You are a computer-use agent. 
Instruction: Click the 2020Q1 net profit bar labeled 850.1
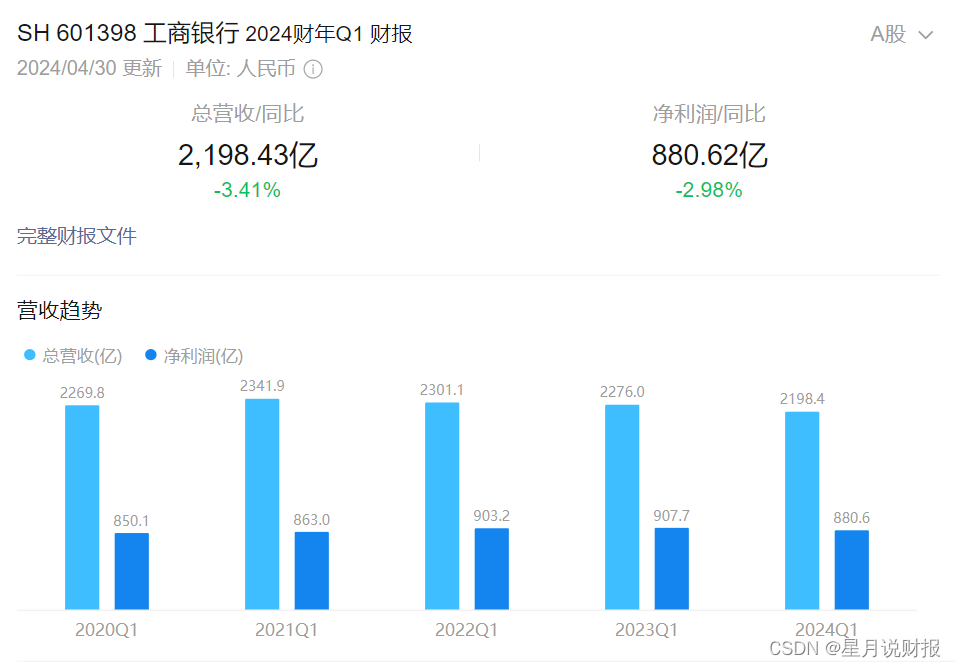(x=132, y=571)
